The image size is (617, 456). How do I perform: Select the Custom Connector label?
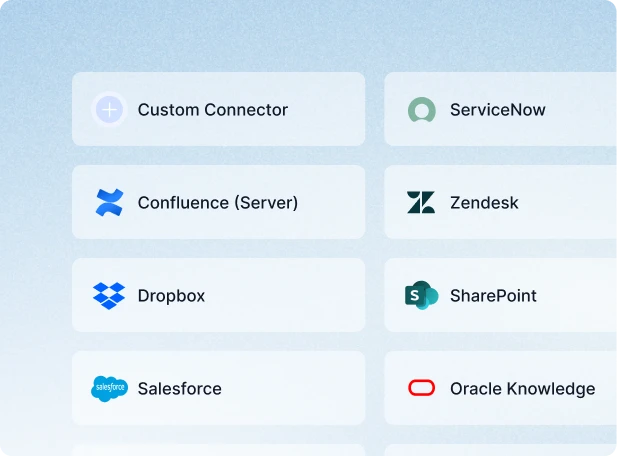(x=213, y=110)
